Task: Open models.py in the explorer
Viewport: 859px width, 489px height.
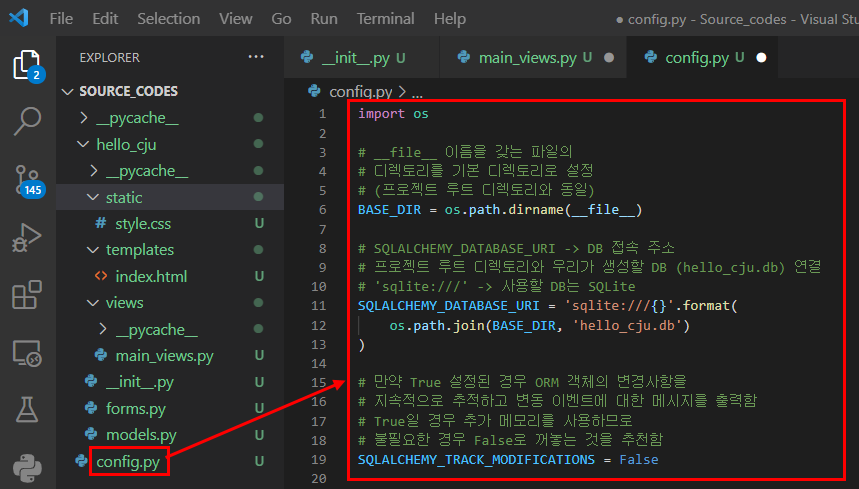Action: (x=141, y=435)
